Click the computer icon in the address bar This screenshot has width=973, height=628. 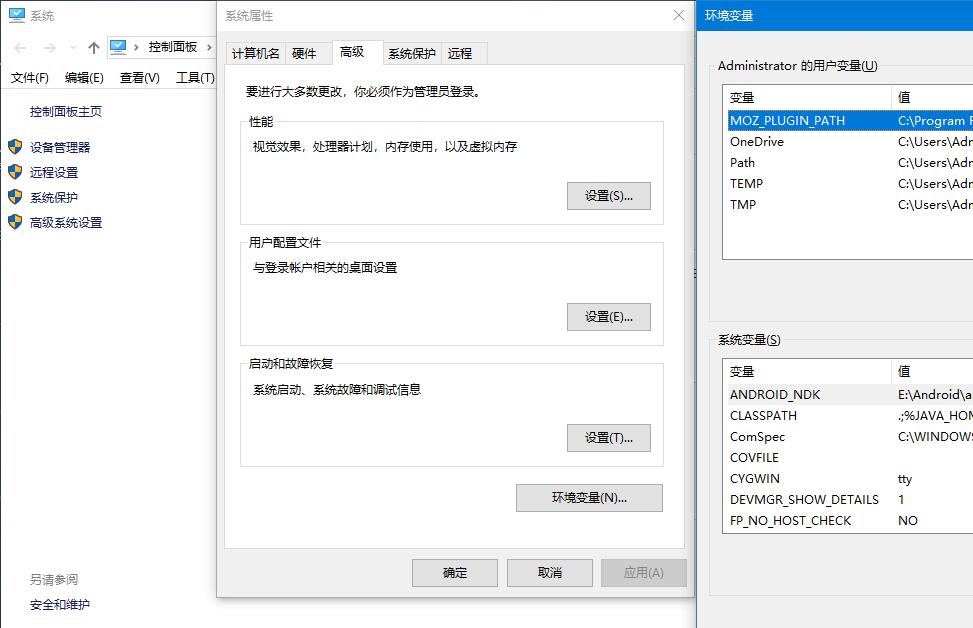coord(119,47)
